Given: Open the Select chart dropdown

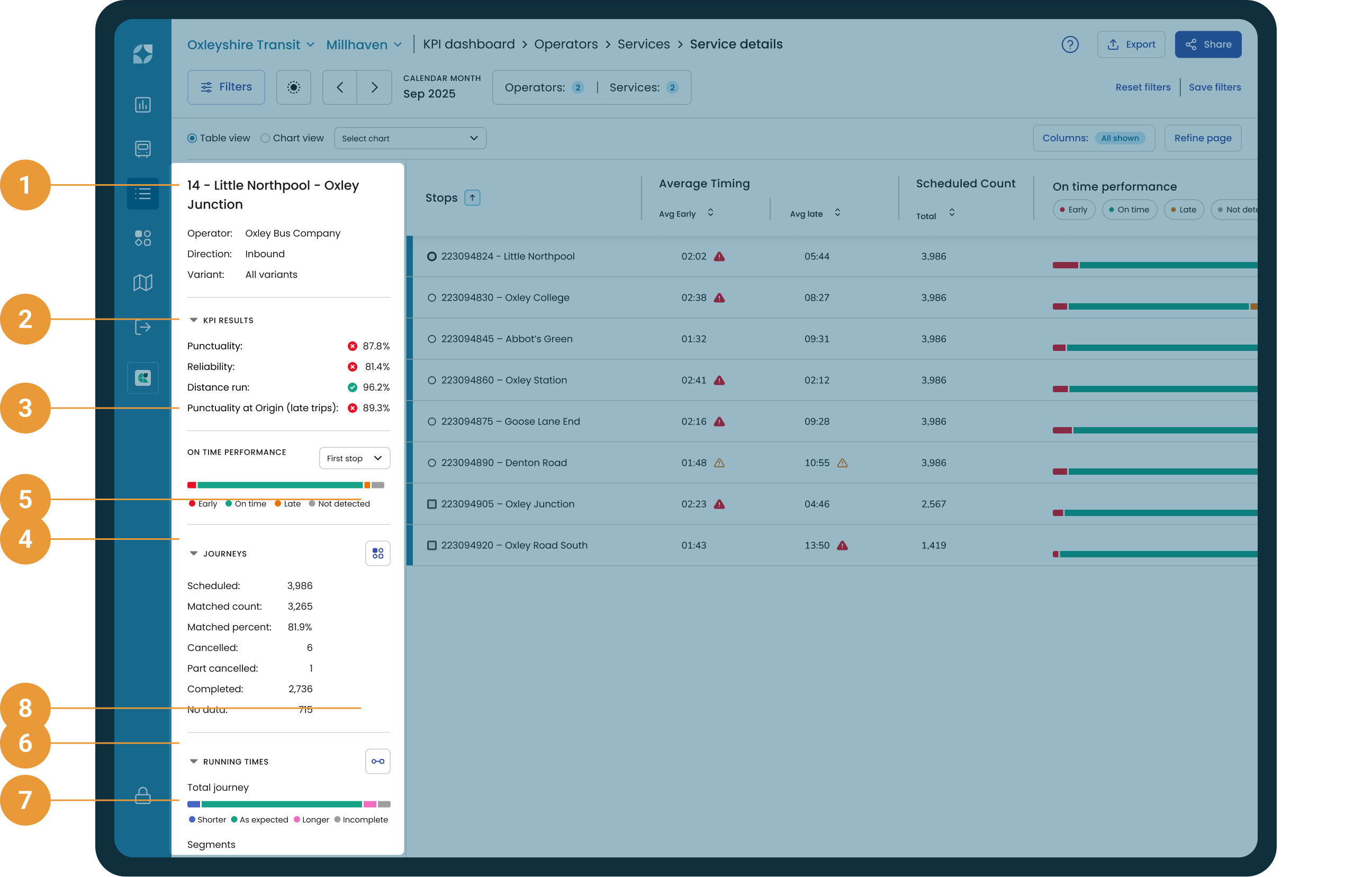Looking at the screenshot, I should click(410, 139).
